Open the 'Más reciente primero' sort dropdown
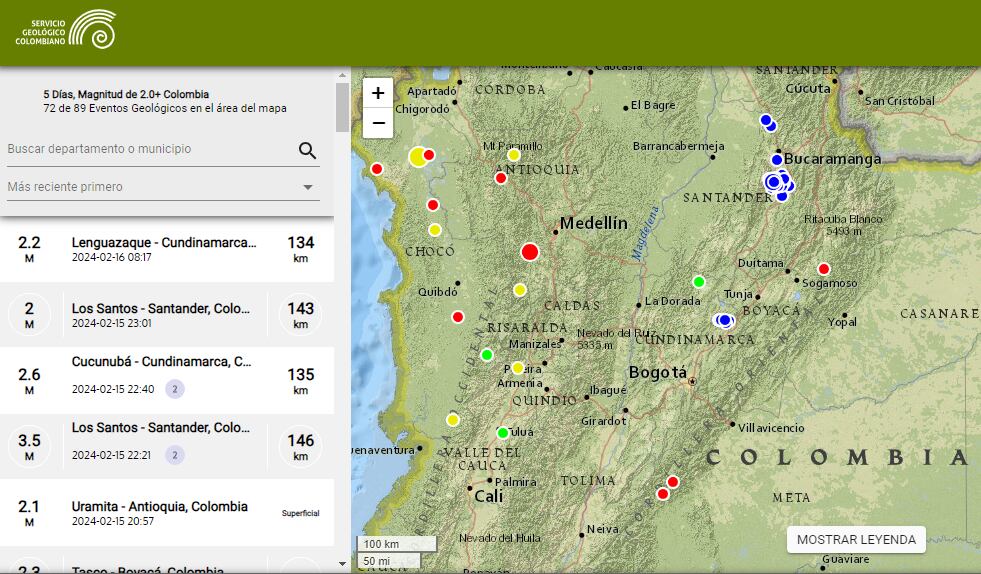Image resolution: width=981 pixels, height=574 pixels. click(x=160, y=187)
